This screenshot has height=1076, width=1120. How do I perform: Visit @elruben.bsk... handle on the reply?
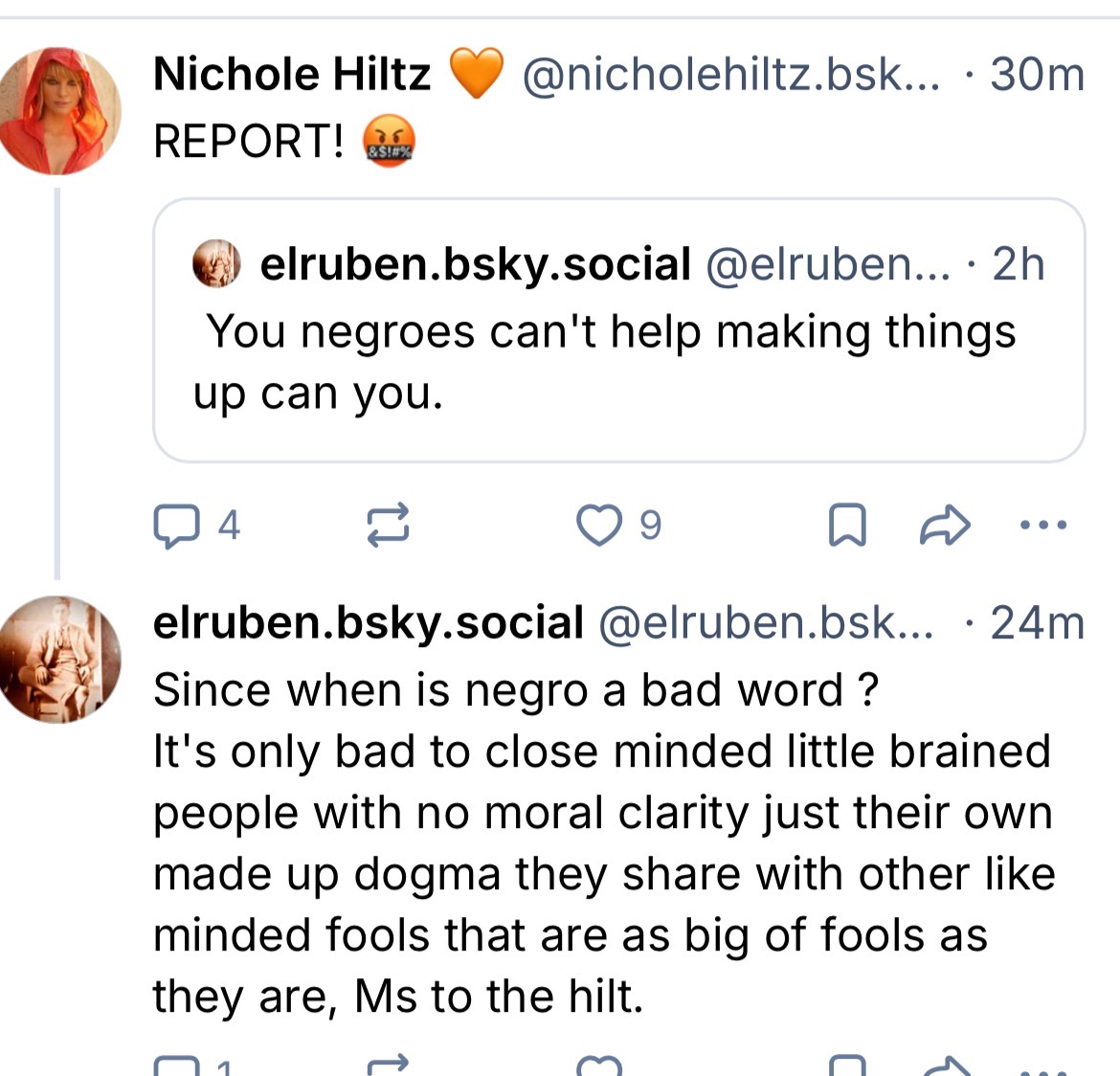766,623
